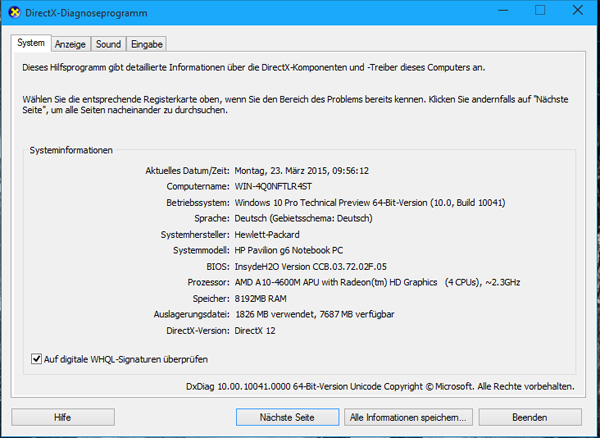Open the Sound tab

[x=108, y=44]
